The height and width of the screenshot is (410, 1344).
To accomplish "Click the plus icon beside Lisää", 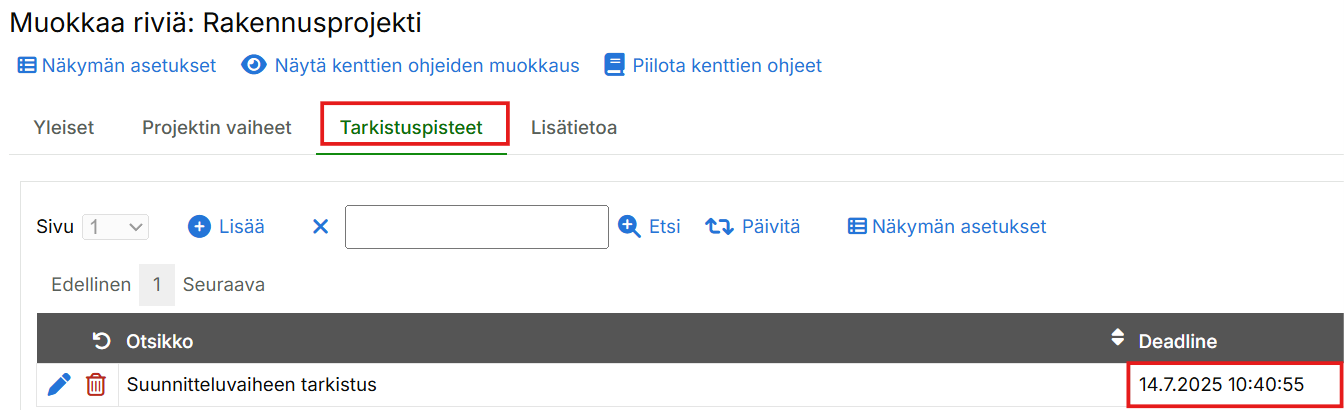I will (x=200, y=227).
